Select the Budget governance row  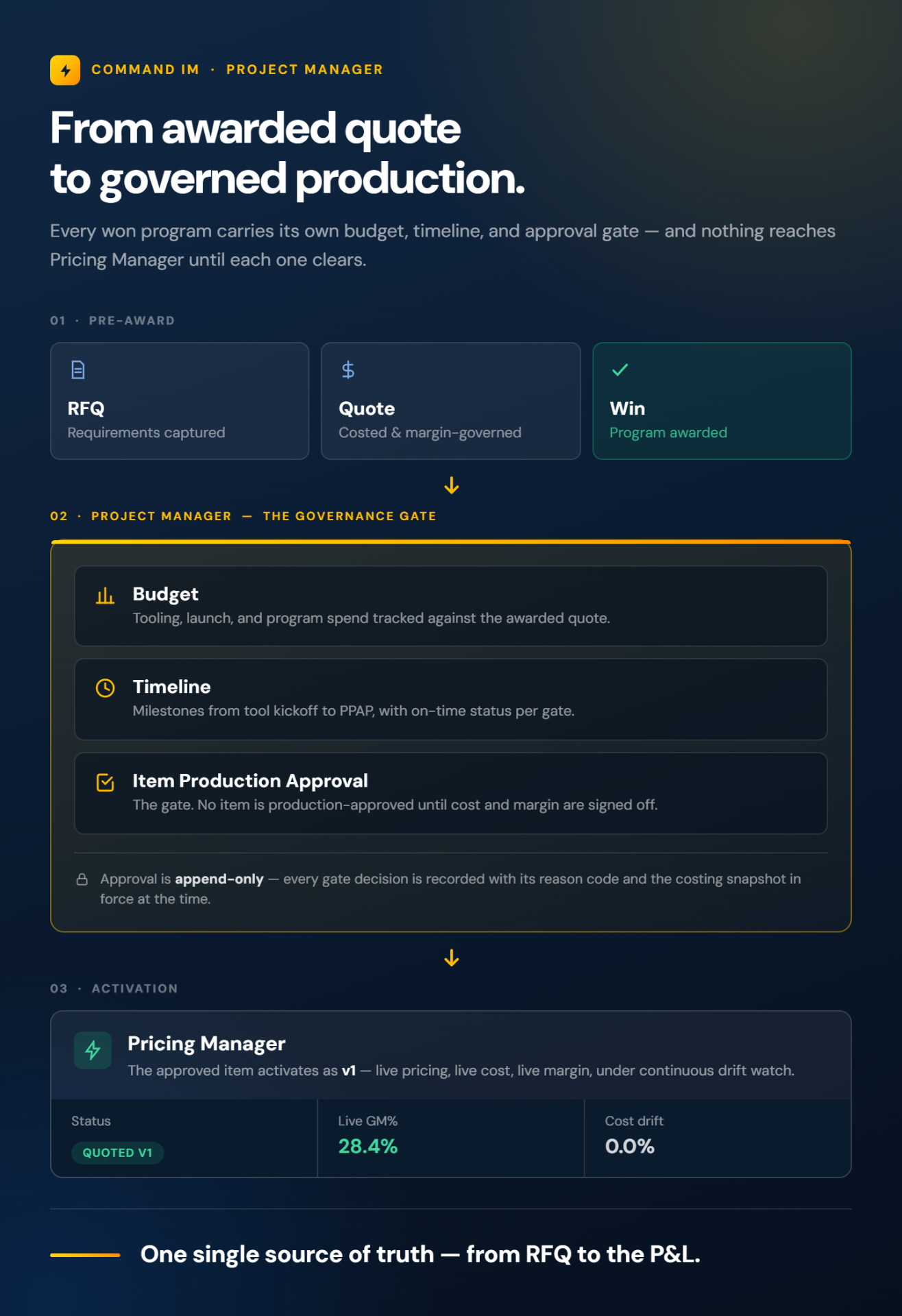click(450, 606)
